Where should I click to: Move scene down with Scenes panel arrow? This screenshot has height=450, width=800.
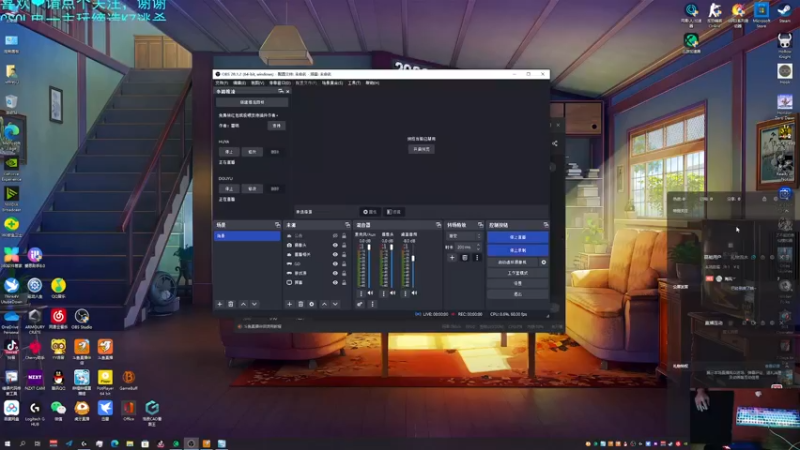tap(254, 304)
